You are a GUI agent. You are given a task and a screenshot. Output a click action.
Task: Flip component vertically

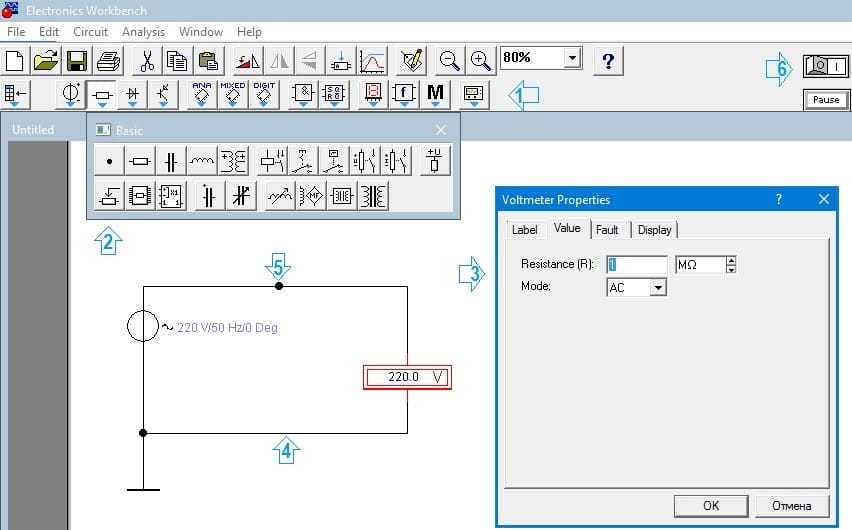(309, 61)
